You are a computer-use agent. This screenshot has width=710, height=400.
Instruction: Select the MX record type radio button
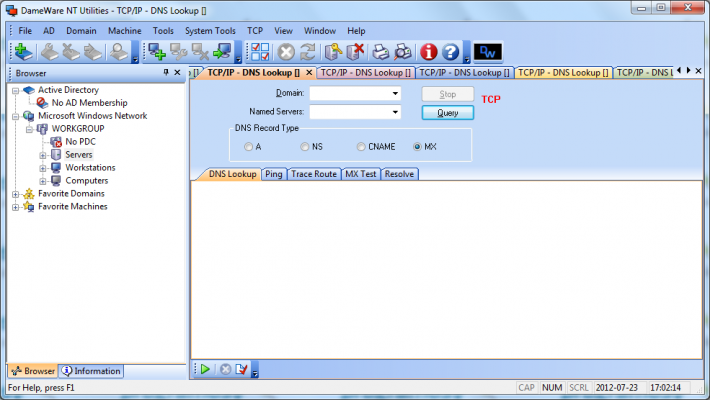[x=417, y=147]
